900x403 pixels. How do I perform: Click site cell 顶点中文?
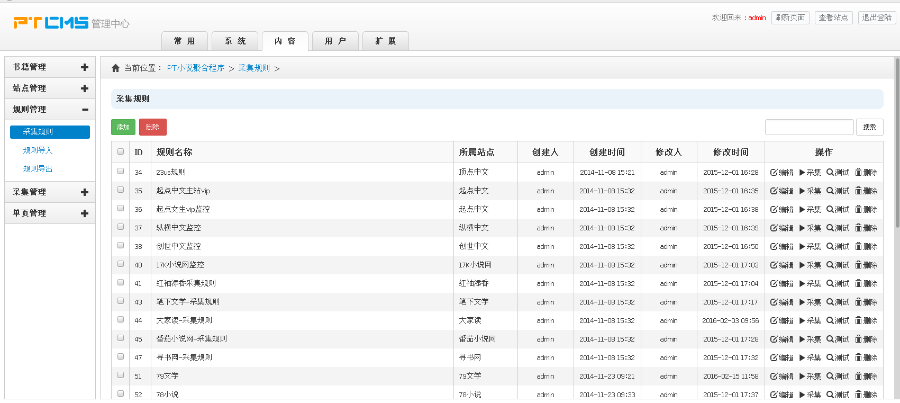(x=474, y=172)
